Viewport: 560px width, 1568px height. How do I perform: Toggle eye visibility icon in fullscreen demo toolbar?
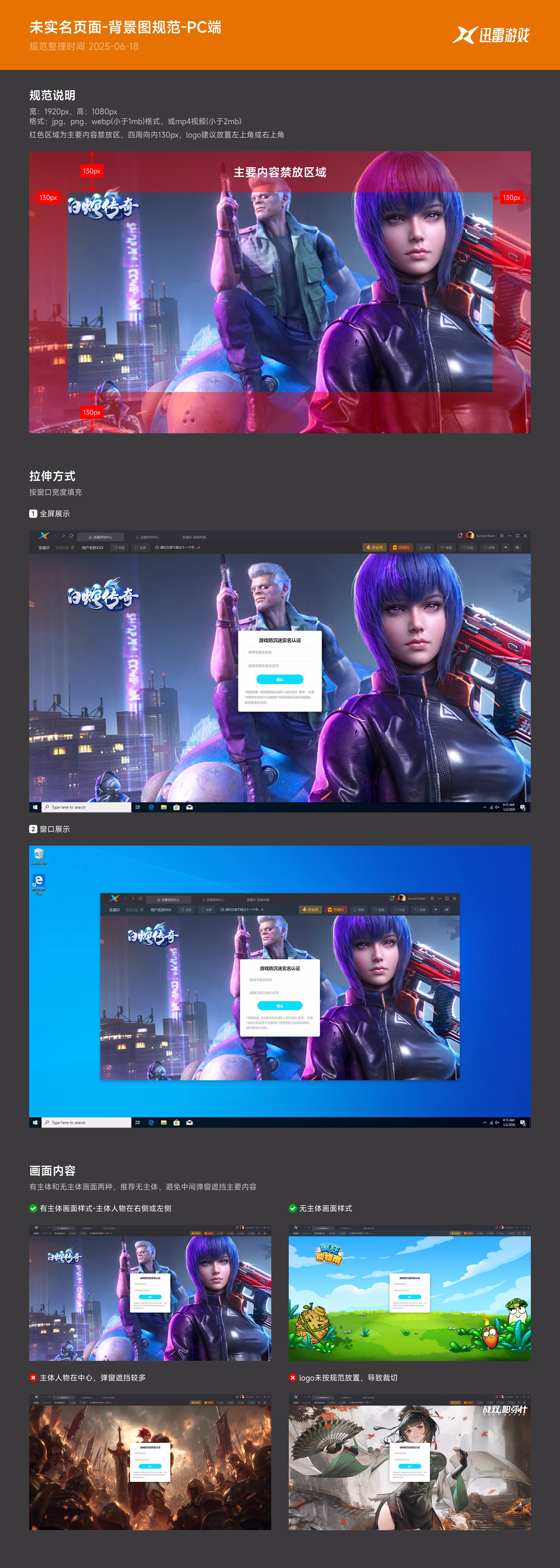[x=517, y=547]
